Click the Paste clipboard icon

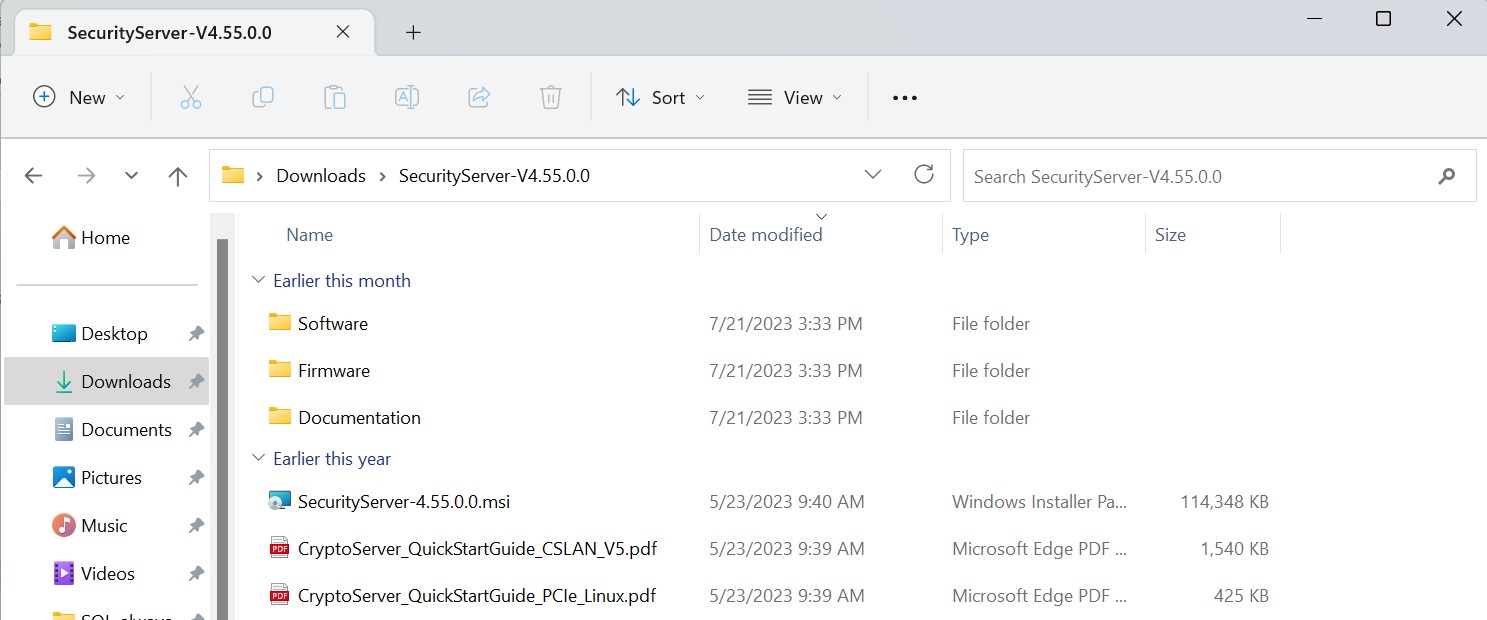(x=335, y=97)
